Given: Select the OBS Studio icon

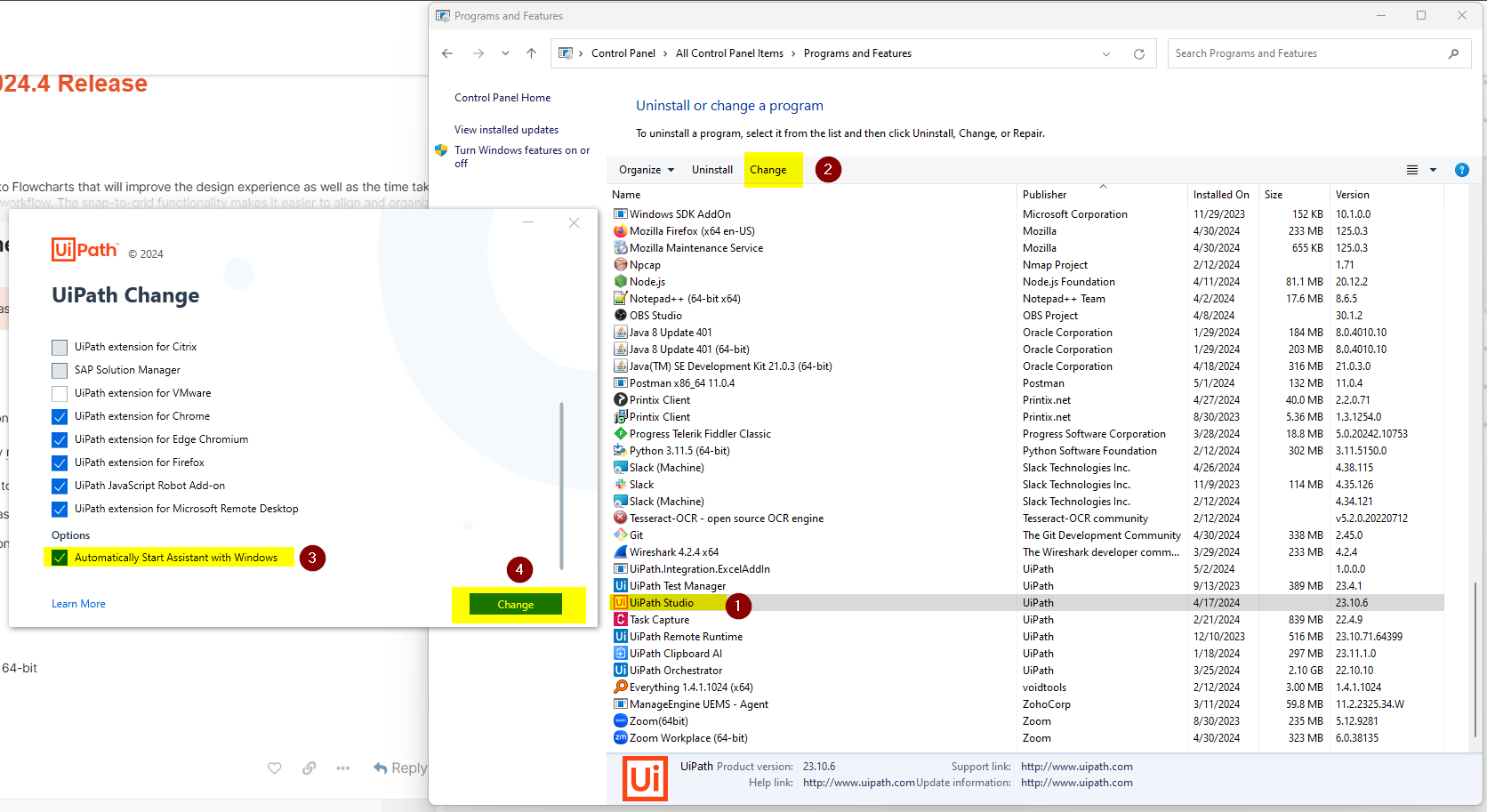Looking at the screenshot, I should 620,316.
